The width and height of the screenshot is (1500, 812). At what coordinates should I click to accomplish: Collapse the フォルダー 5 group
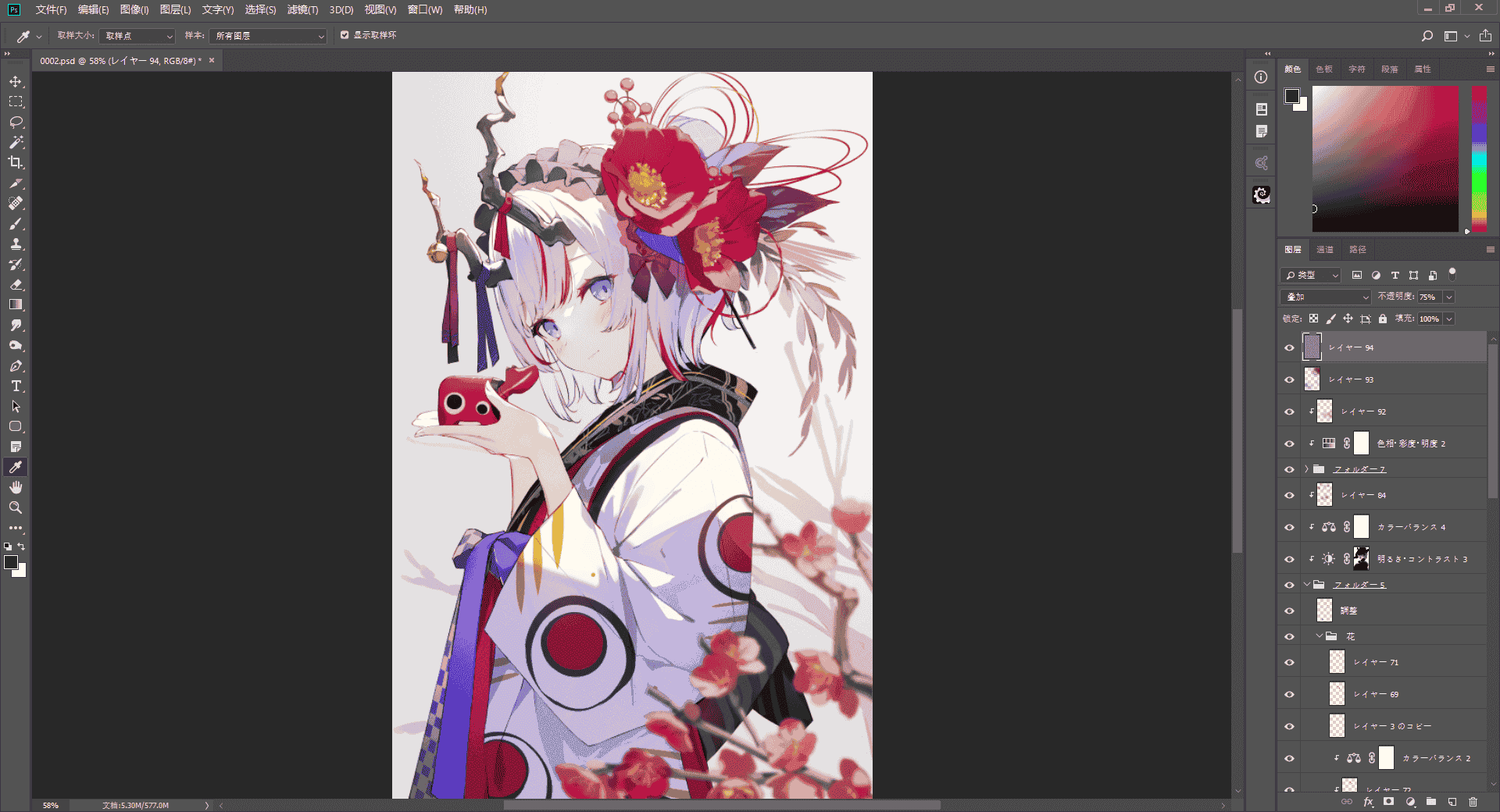pos(1307,584)
